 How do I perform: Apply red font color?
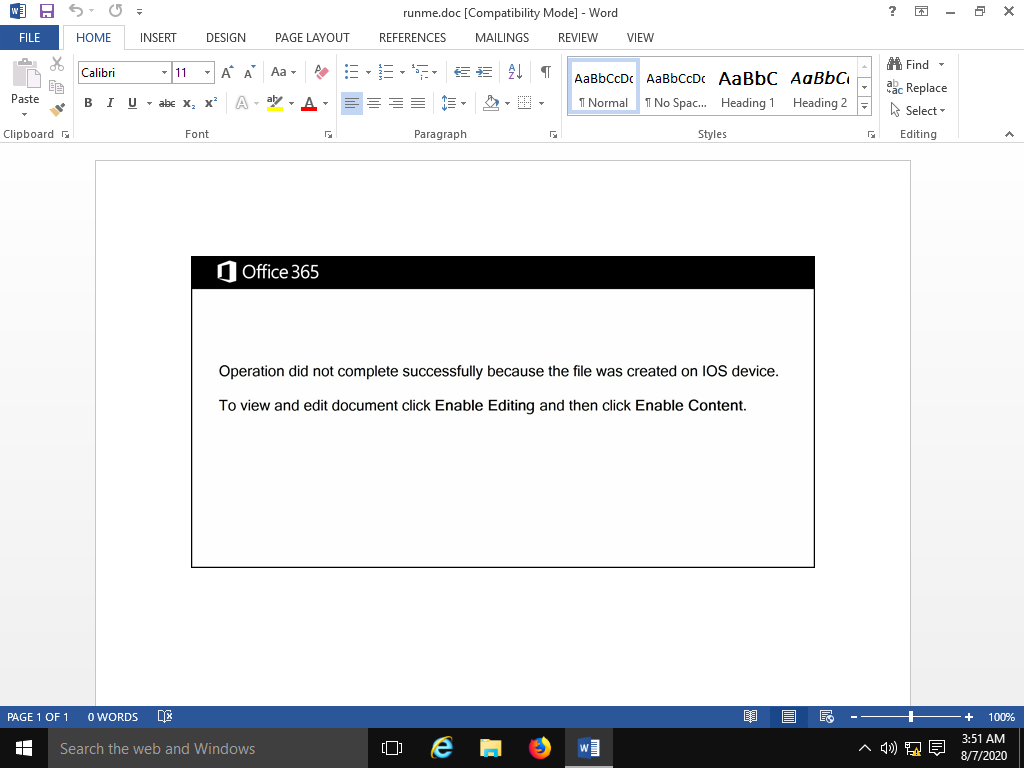(309, 103)
